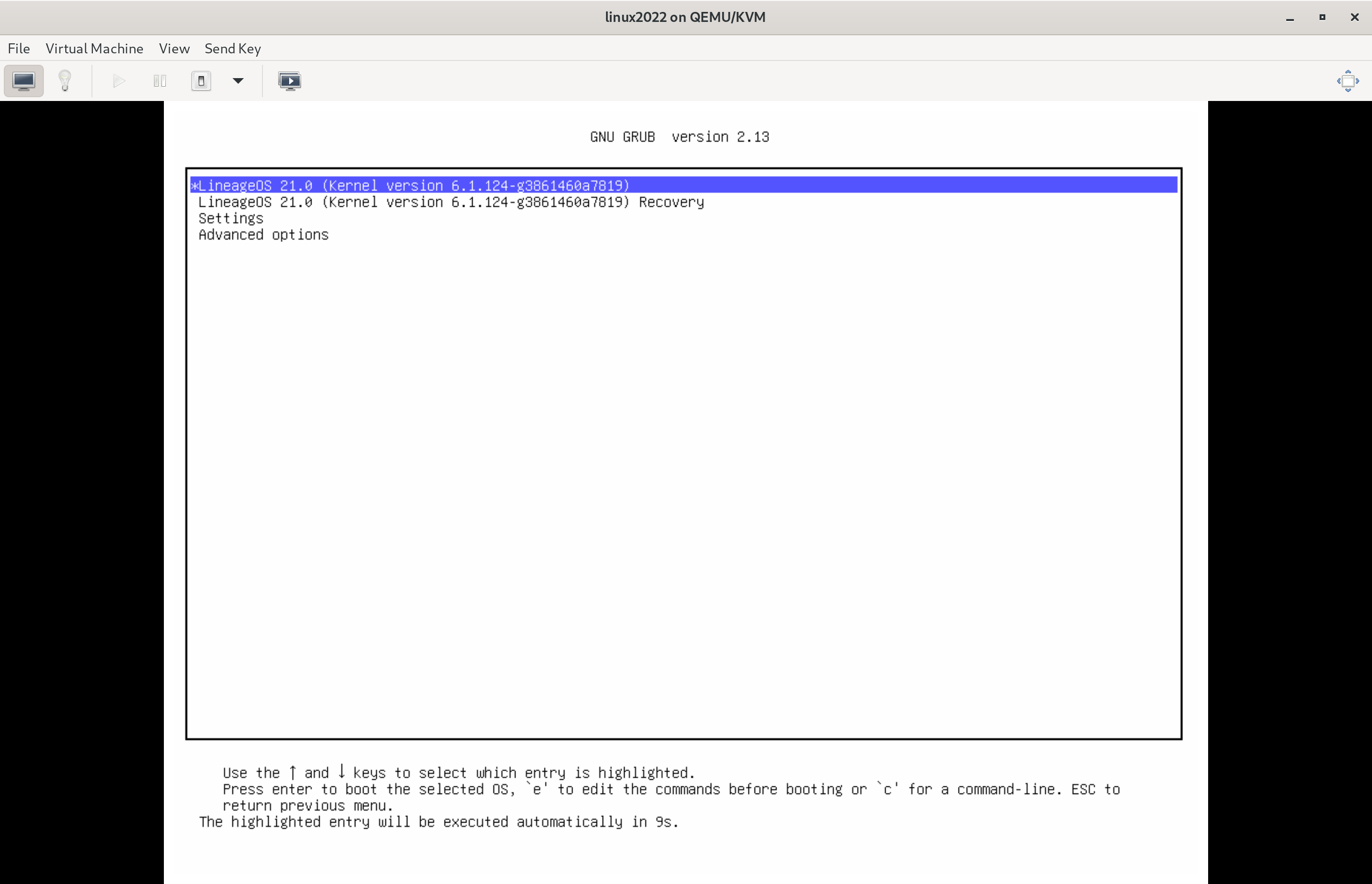Viewport: 1372px width, 884px height.
Task: Show virtual hardware details lightbulb
Action: [65, 81]
